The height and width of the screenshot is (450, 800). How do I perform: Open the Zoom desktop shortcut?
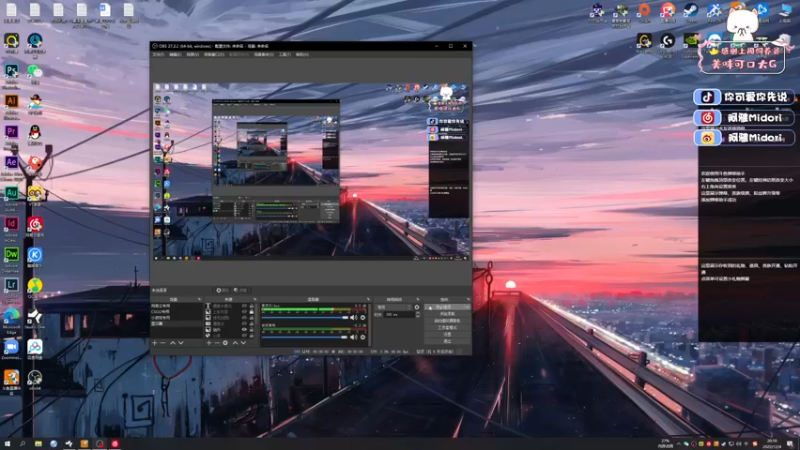(11, 347)
